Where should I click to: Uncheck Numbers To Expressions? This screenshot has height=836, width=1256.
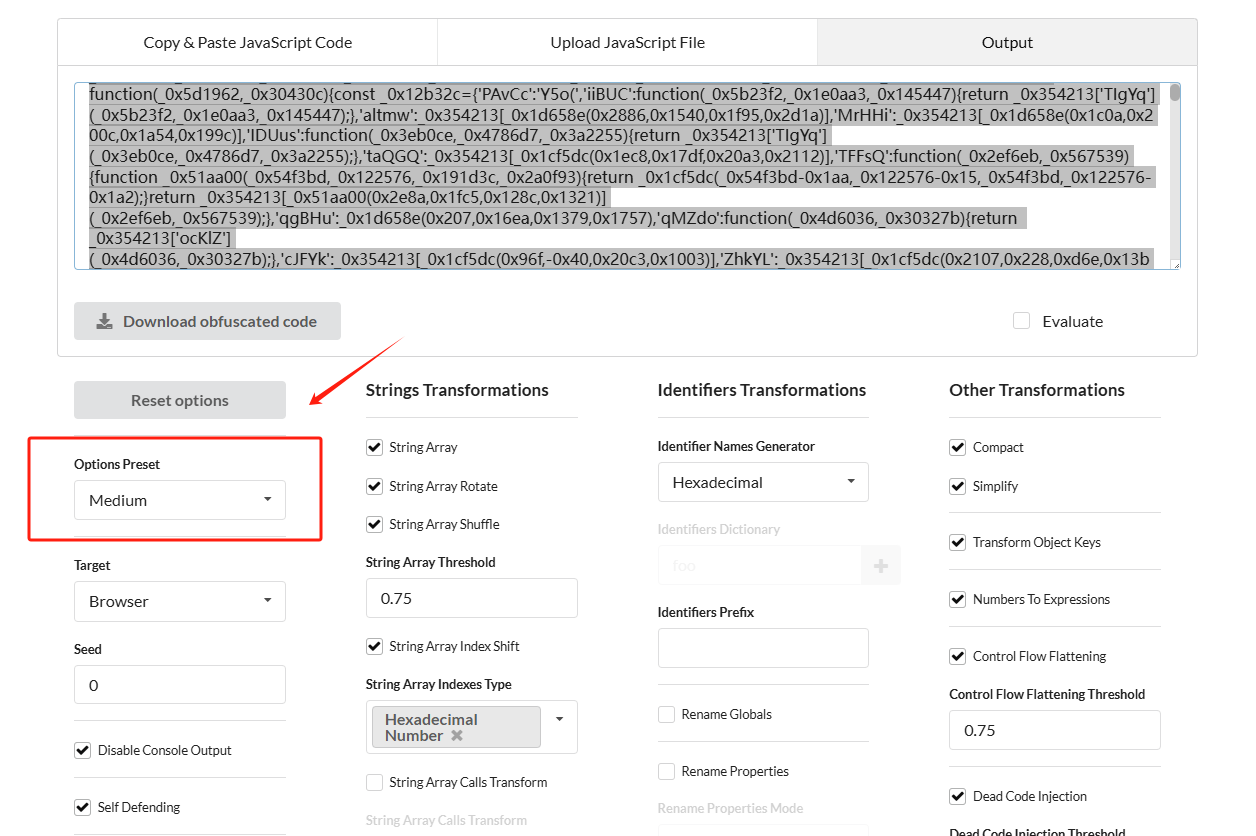click(x=958, y=599)
